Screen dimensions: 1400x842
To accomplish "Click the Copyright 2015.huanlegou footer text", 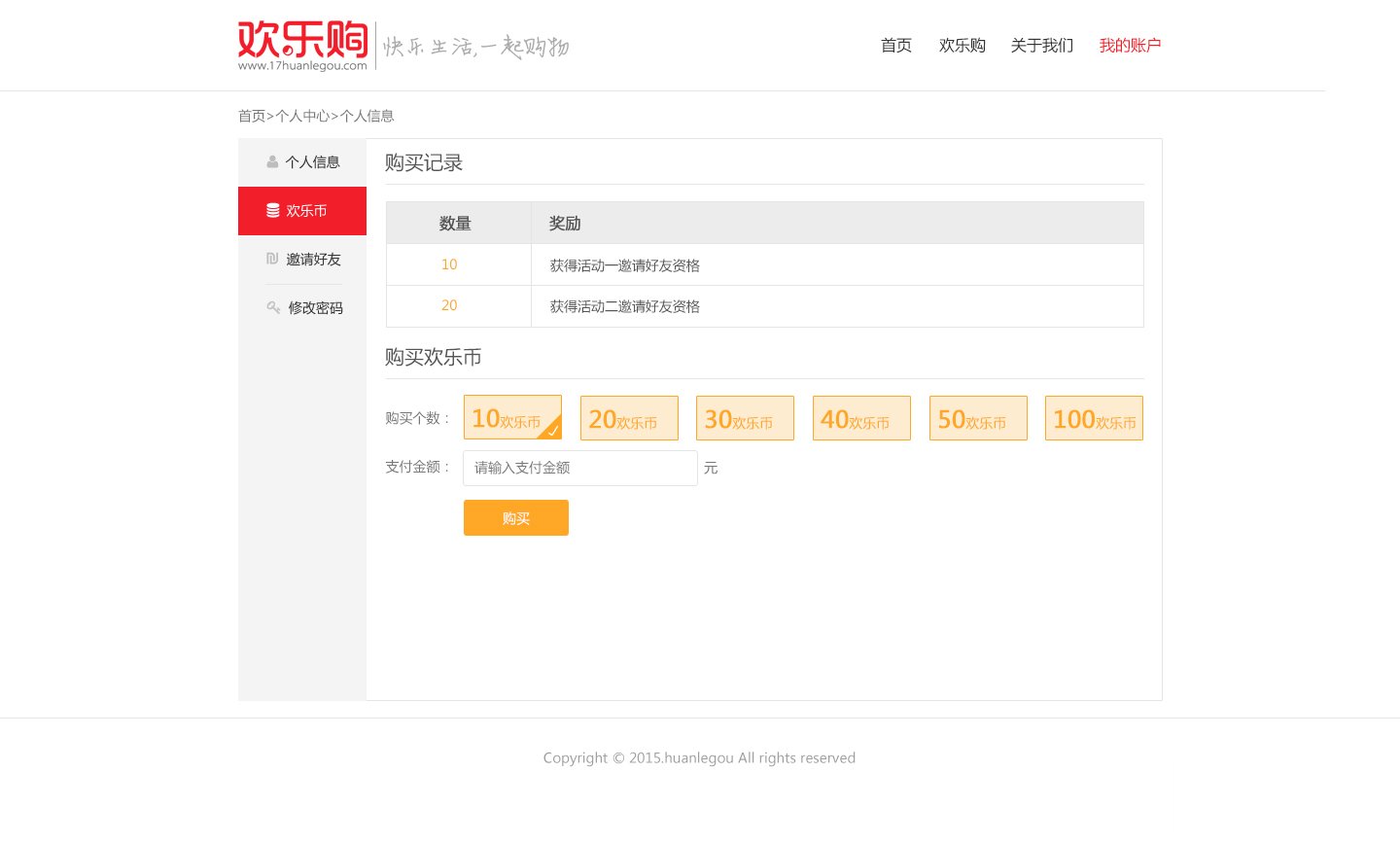I will pyautogui.click(x=699, y=757).
